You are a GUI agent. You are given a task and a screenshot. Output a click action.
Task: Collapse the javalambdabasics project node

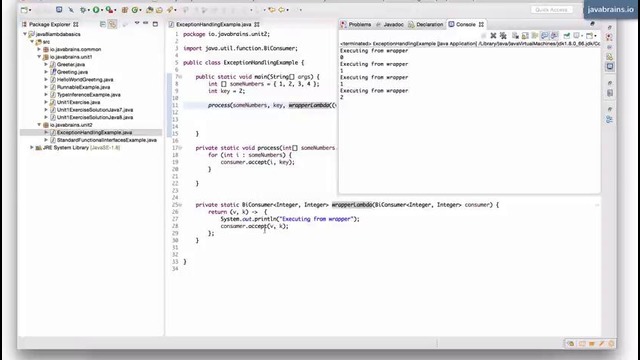tap(25, 34)
